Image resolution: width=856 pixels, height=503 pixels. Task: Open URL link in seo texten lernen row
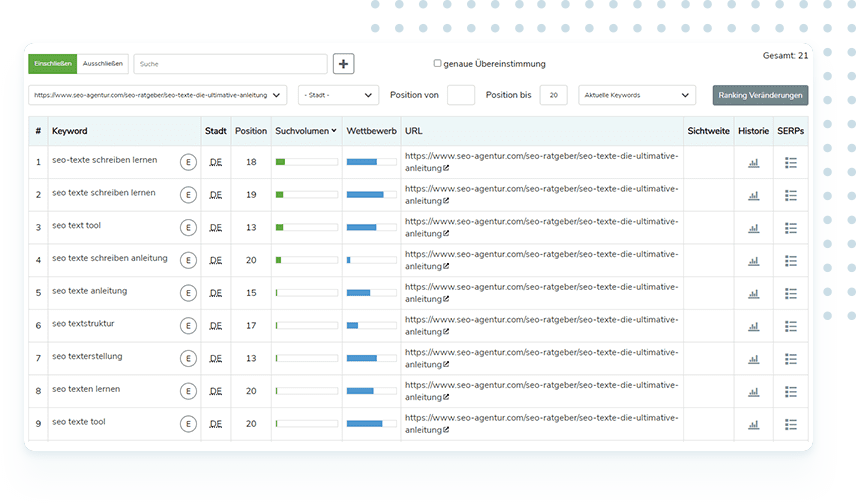[x=541, y=391]
